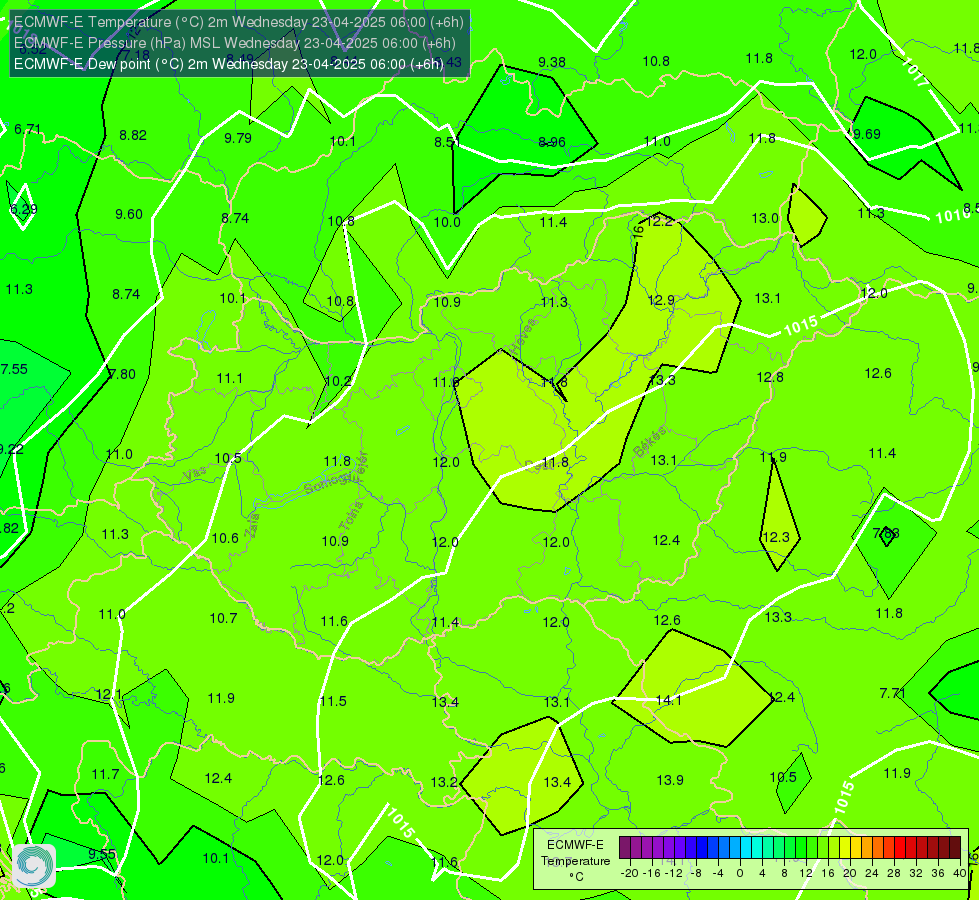Click the temperature value 9.55
Screen dimensions: 979x900
coord(102,854)
